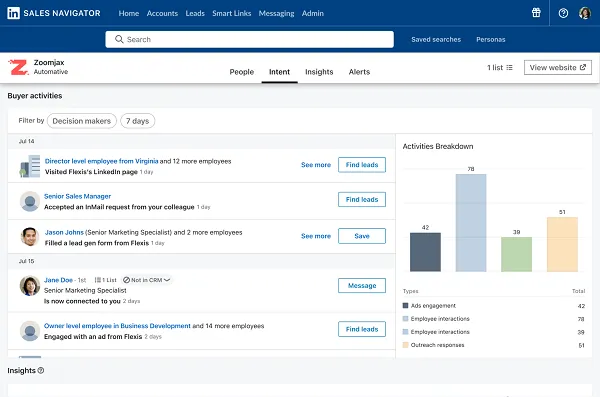
Task: Click the Outreach responses legend swatch
Action: coord(406,345)
